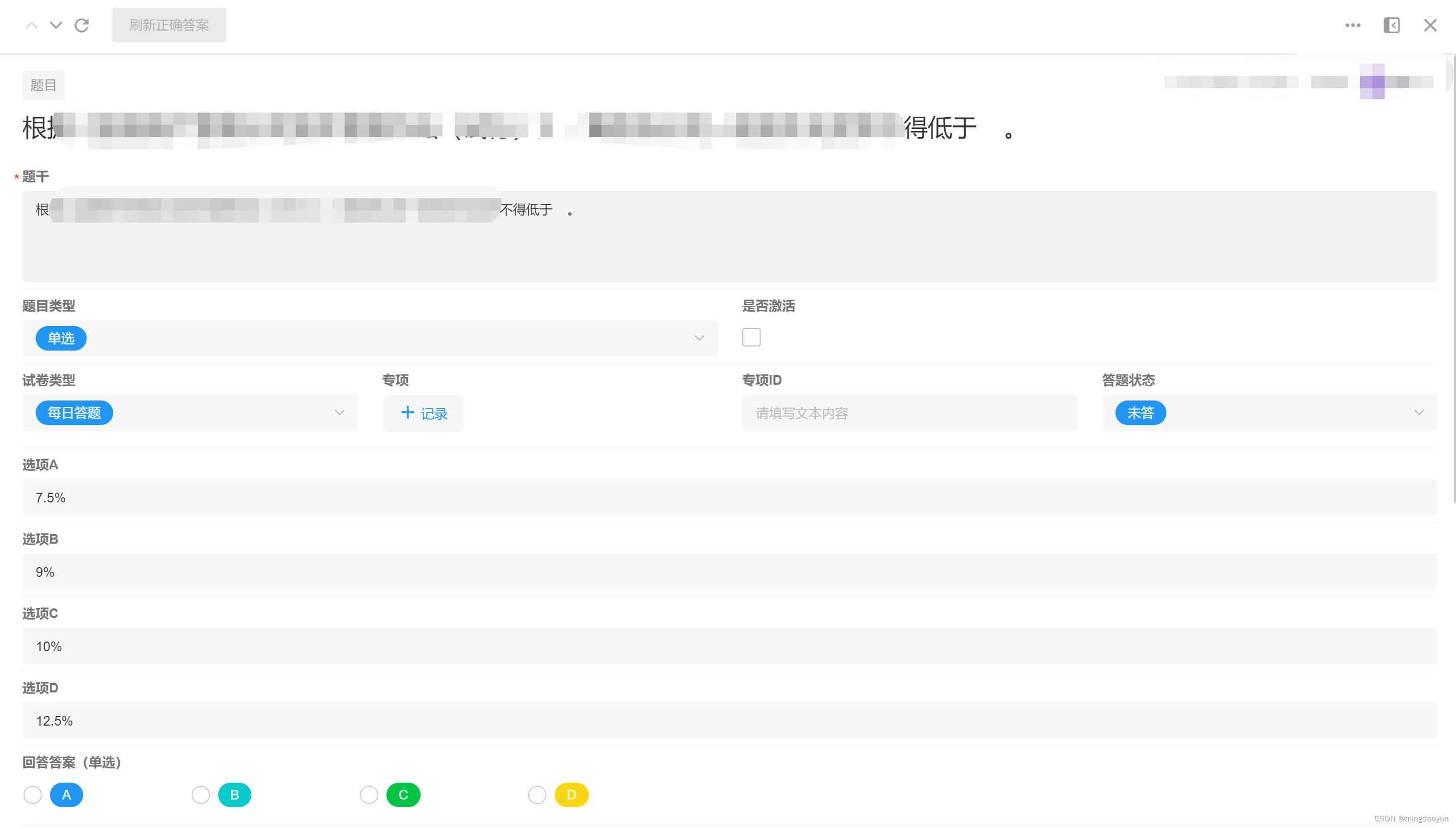Expand the 题目类型 dropdown
This screenshot has width=1456, height=828.
click(699, 338)
